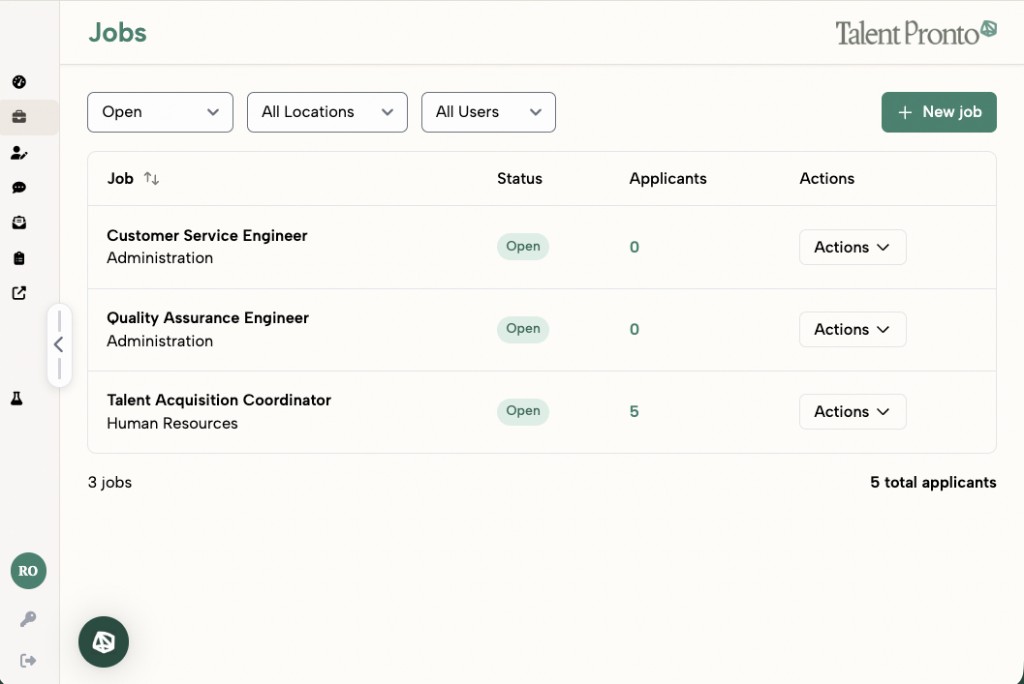The height and width of the screenshot is (684, 1024).
Task: Click the '5 total applicants' text
Action: [x=933, y=482]
